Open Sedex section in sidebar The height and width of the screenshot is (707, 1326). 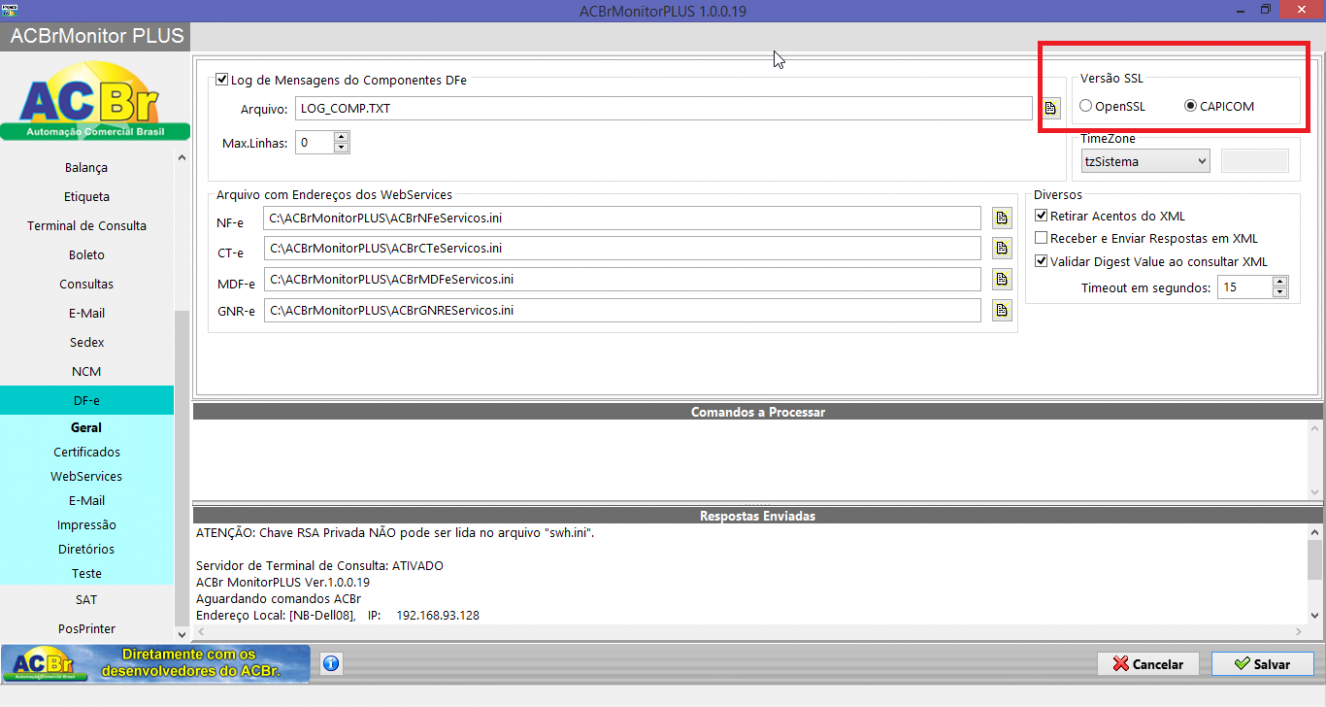pos(86,342)
